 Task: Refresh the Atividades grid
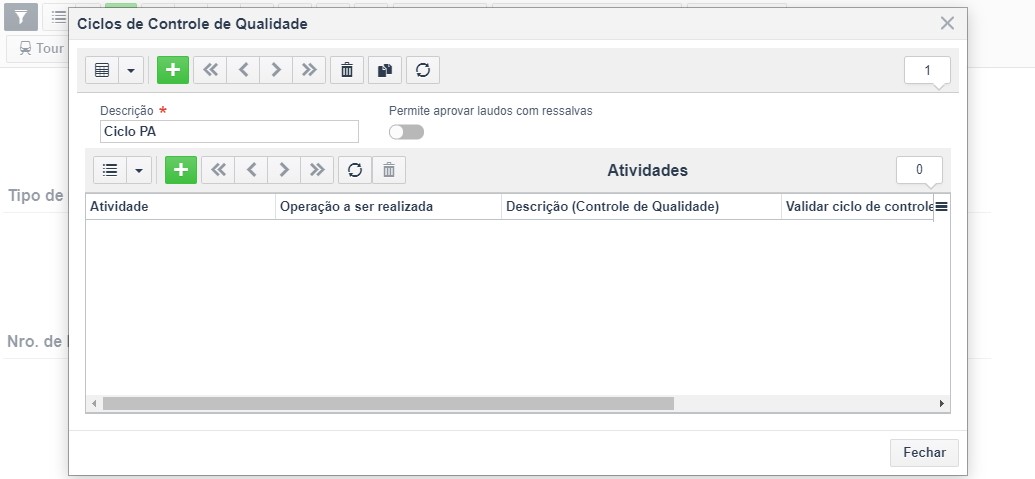355,170
